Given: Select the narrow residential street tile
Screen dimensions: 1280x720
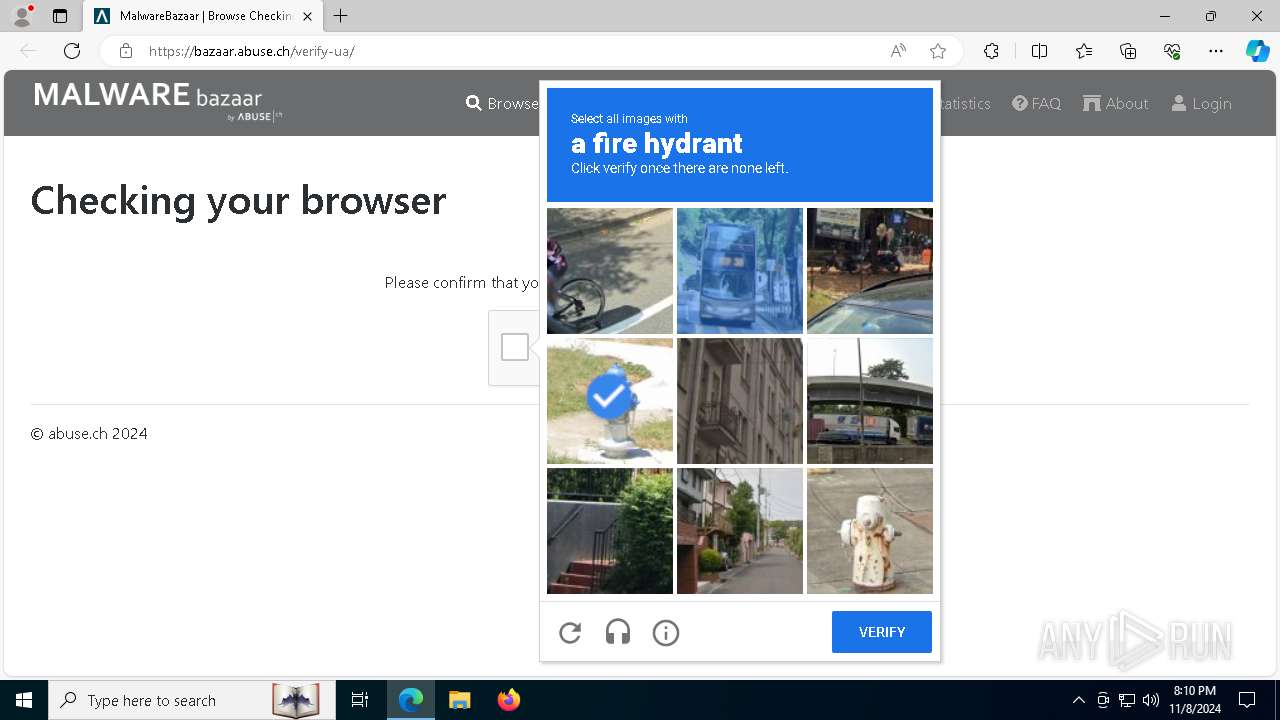Looking at the screenshot, I should pos(740,531).
